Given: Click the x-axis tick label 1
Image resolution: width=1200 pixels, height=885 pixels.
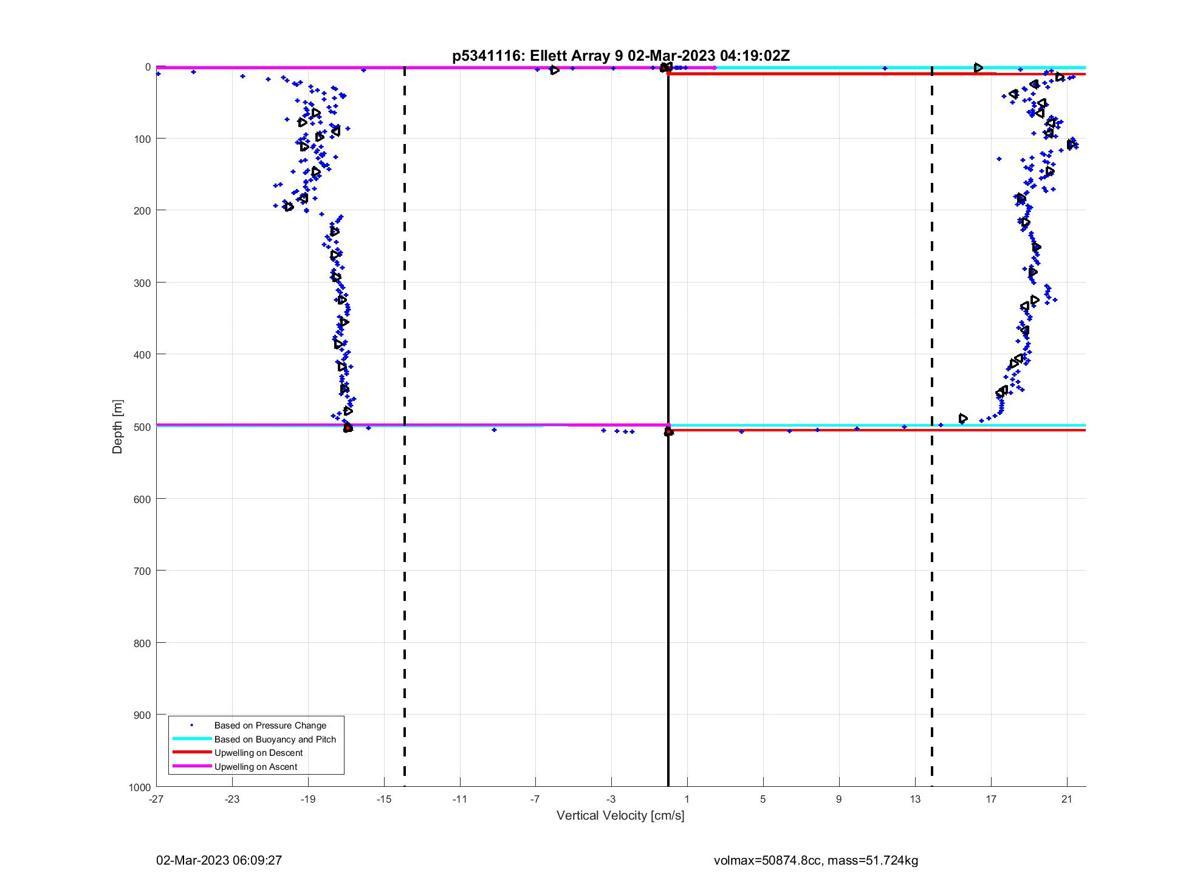Looking at the screenshot, I should 687,799.
